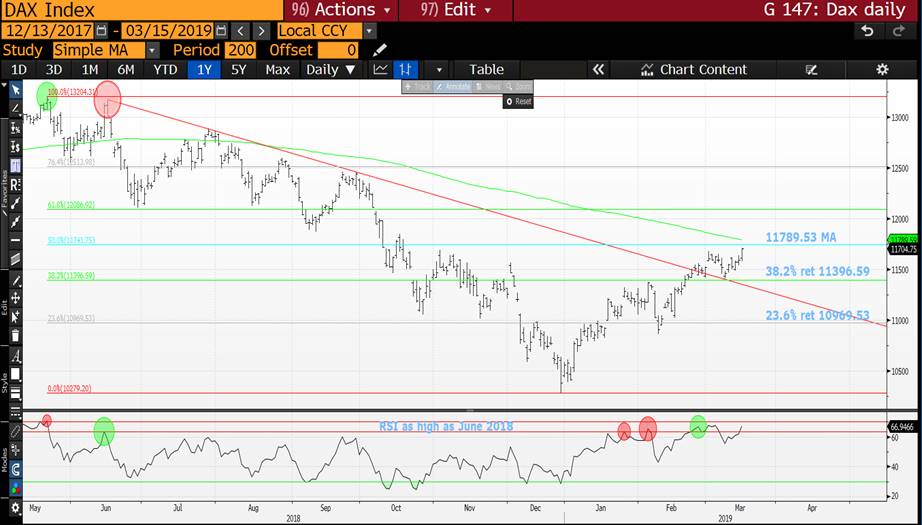Toggle the magnet snap mode

(x=15, y=469)
